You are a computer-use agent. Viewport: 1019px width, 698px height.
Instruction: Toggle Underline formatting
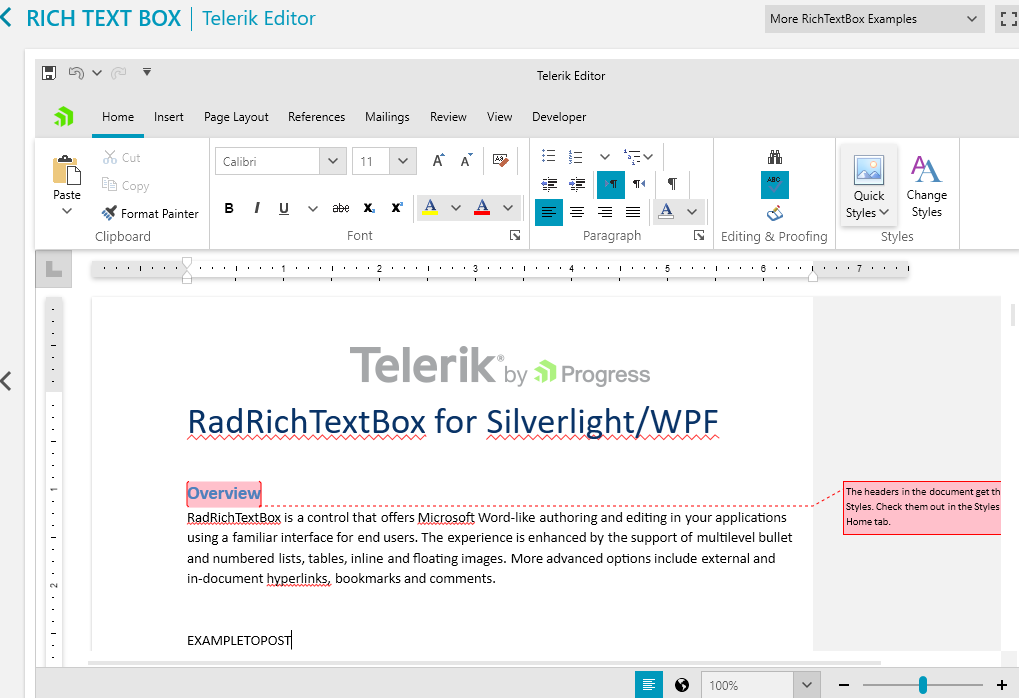click(x=284, y=208)
